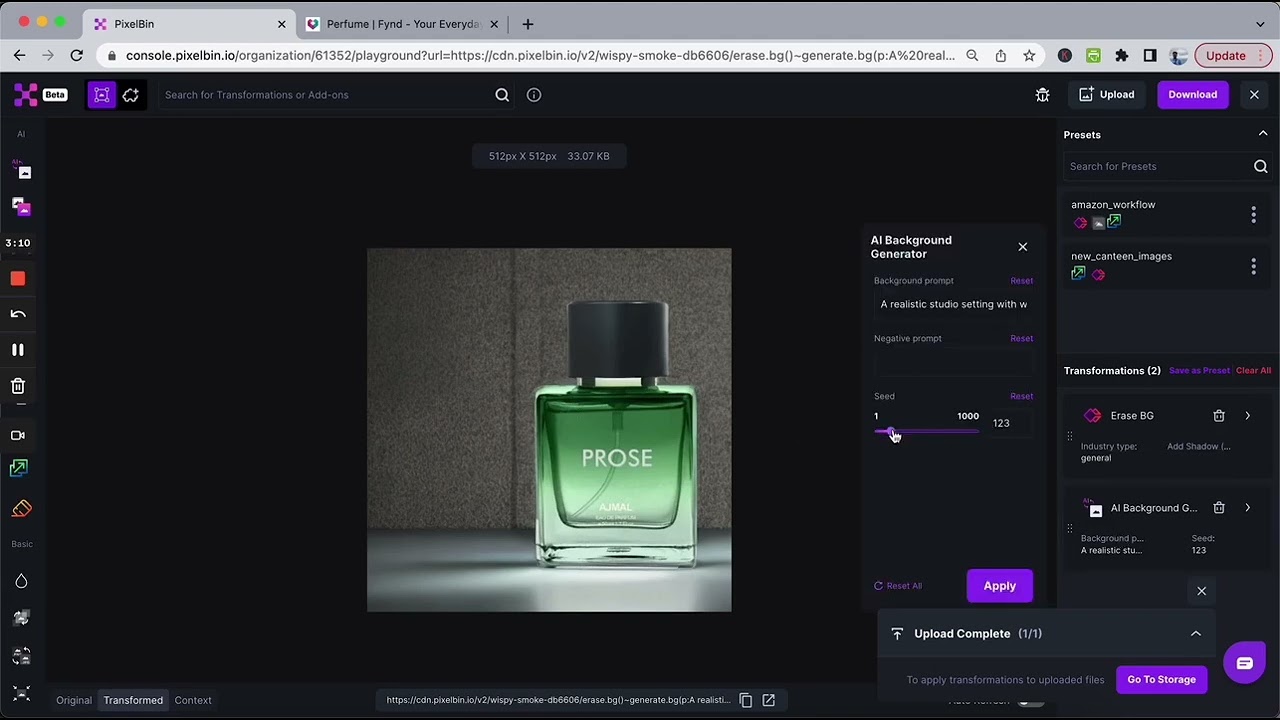Pause the screen recording
1280x720 pixels.
click(x=18, y=350)
